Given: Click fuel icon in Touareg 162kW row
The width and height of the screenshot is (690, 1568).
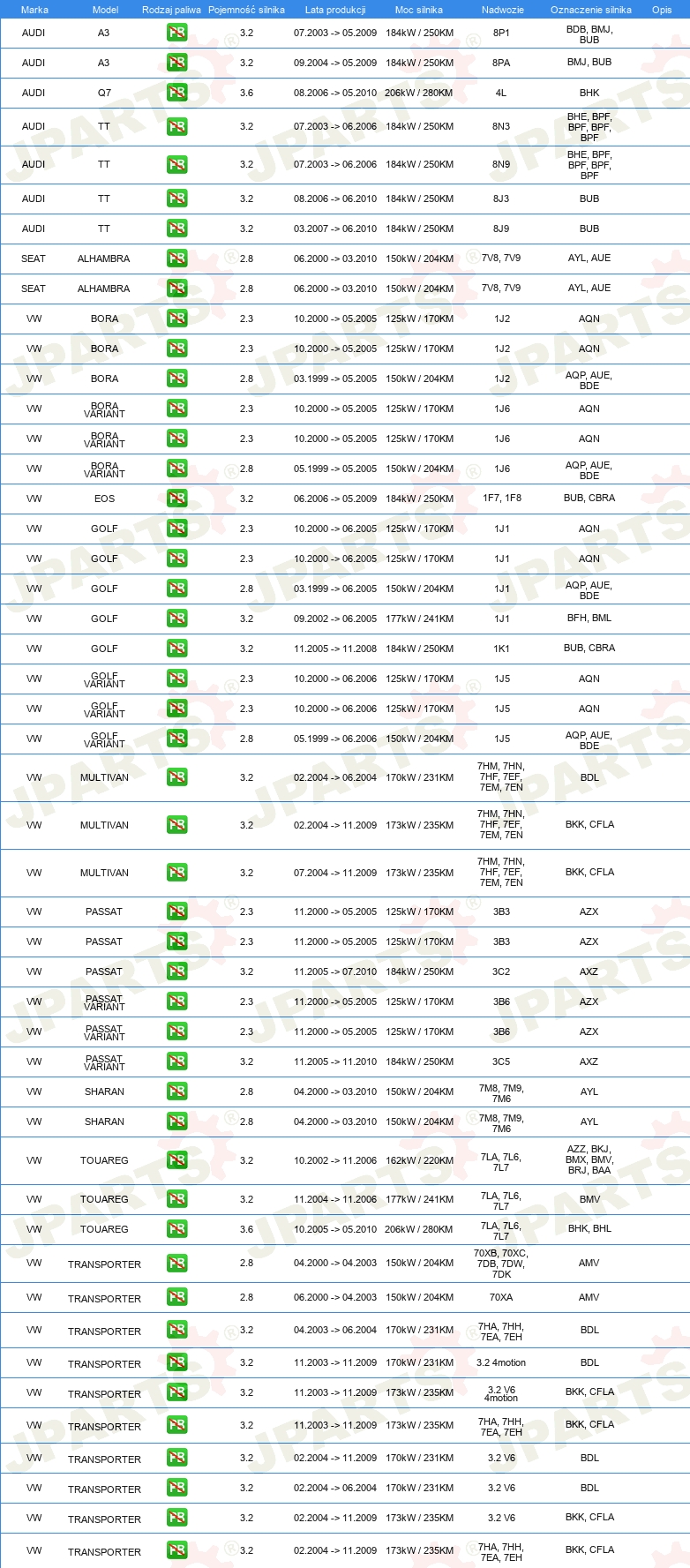Looking at the screenshot, I should coord(176,1160).
